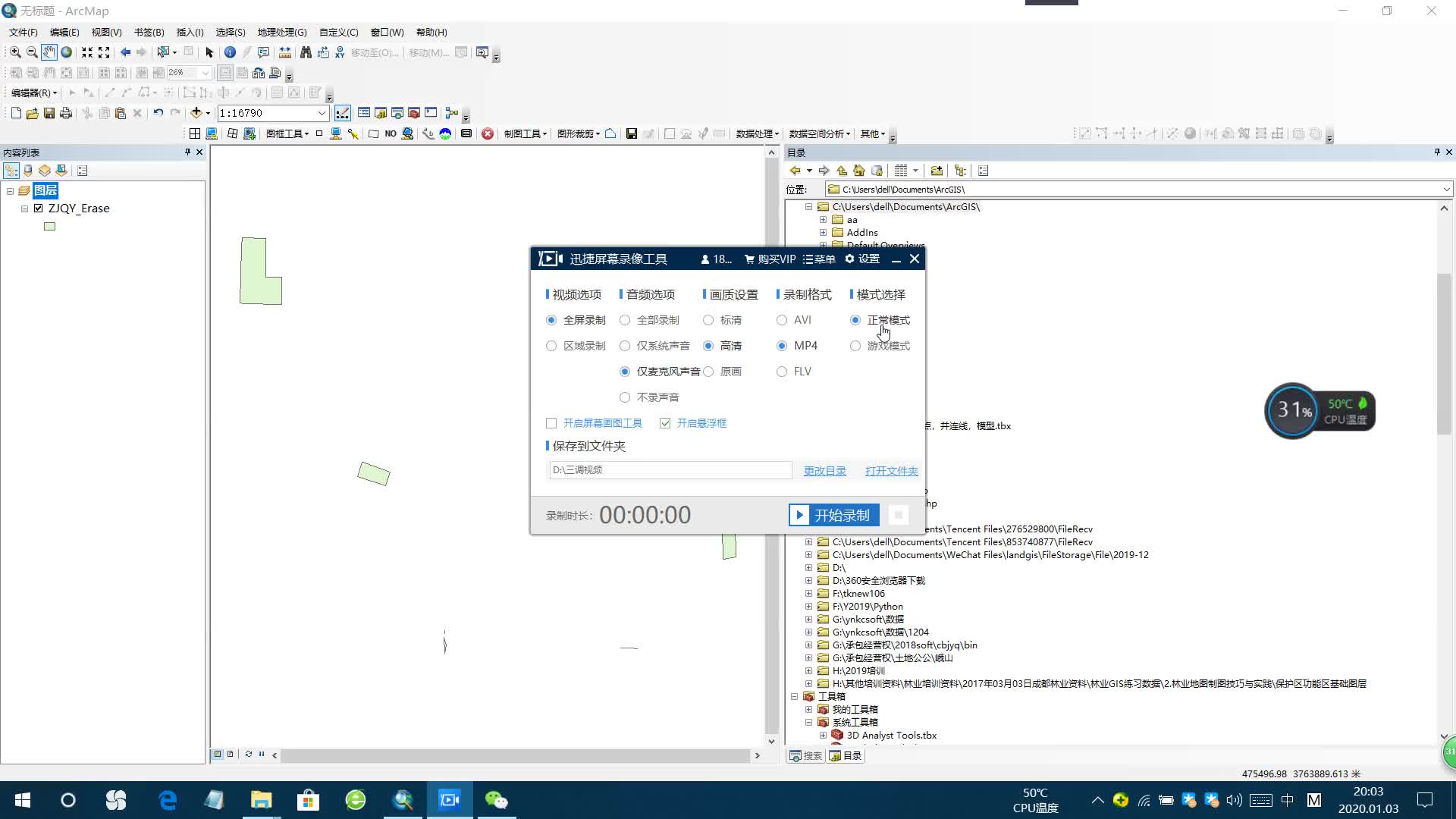Click the Select Elements arrow tool

pyautogui.click(x=209, y=52)
